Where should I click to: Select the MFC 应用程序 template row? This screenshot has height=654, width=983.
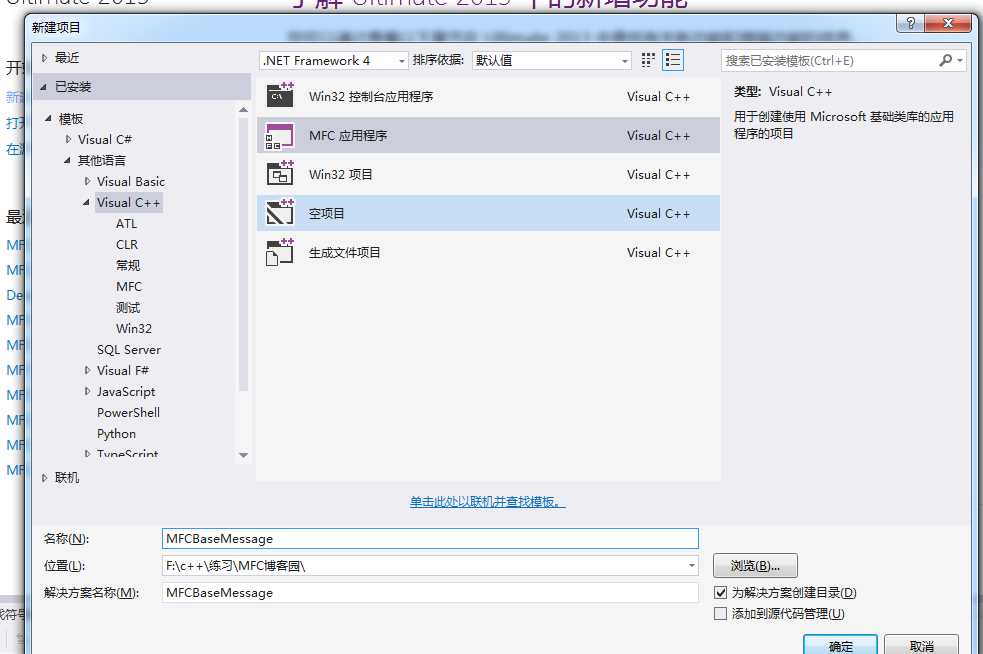(488, 135)
